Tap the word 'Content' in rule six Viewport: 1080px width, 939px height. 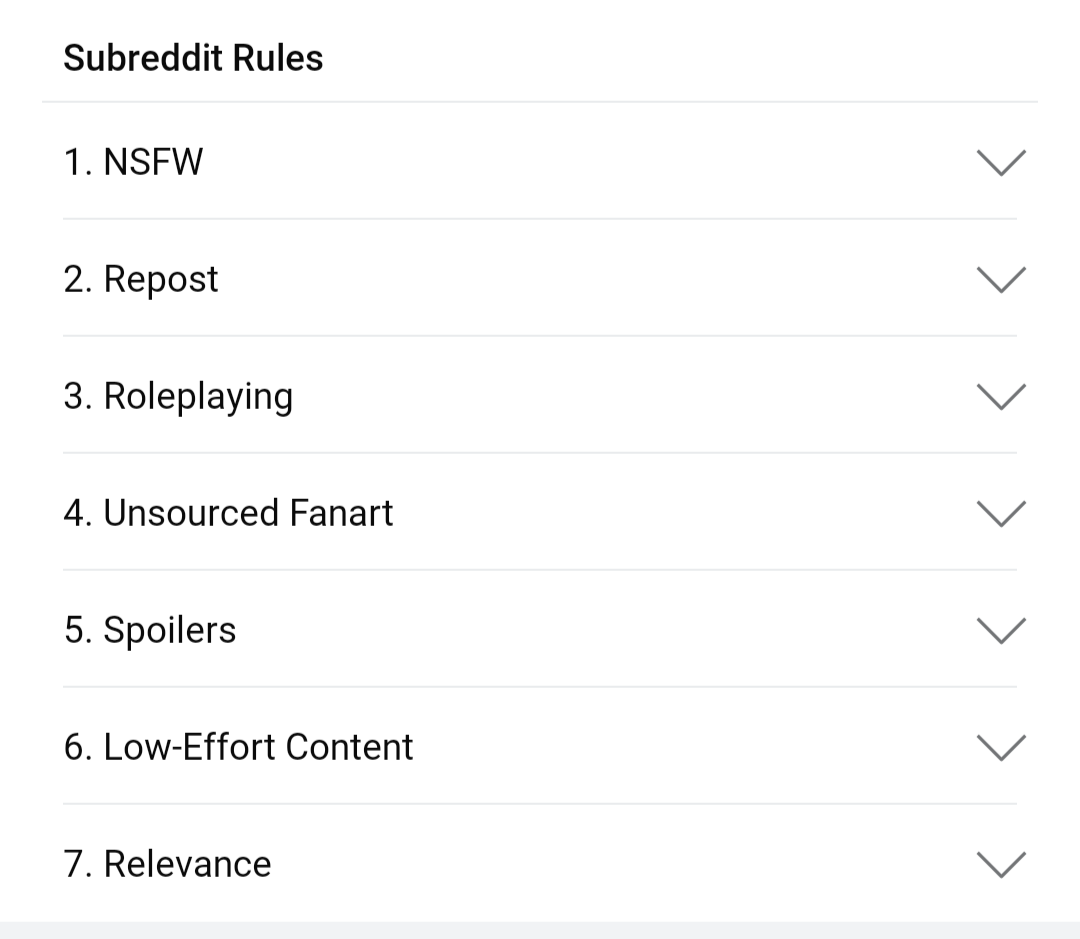pyautogui.click(x=349, y=747)
